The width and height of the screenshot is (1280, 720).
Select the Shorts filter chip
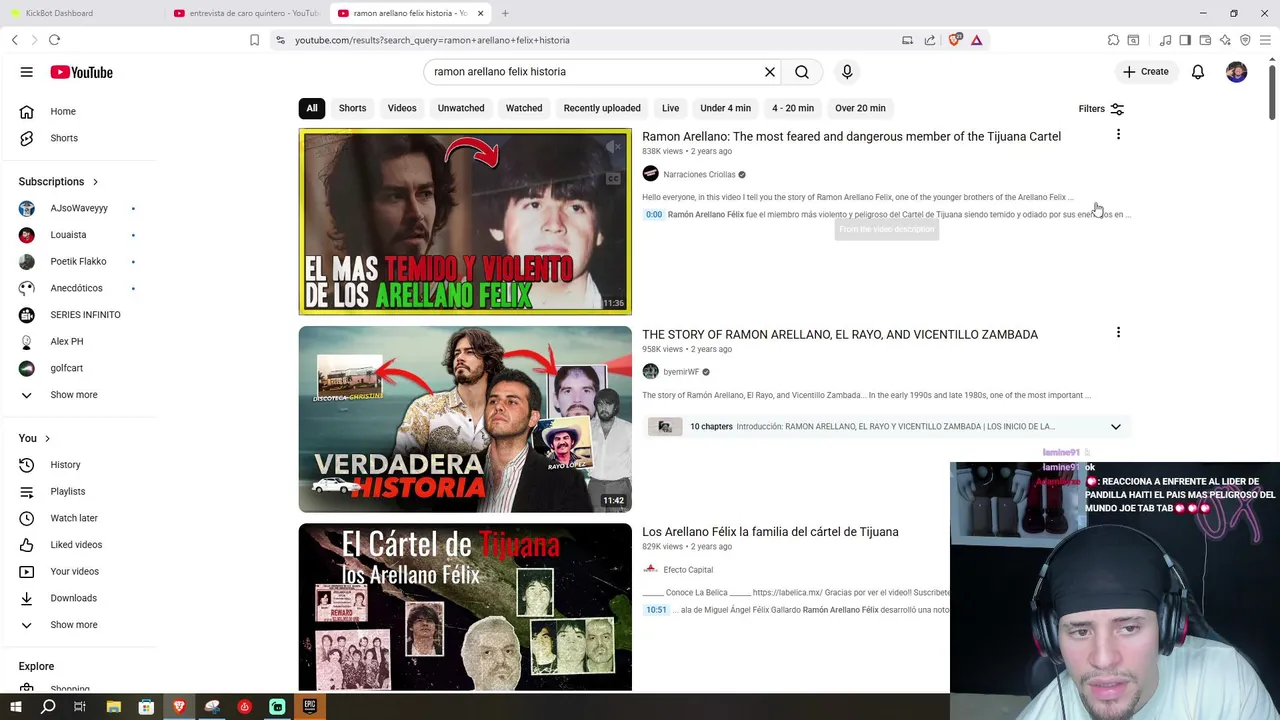pos(352,108)
